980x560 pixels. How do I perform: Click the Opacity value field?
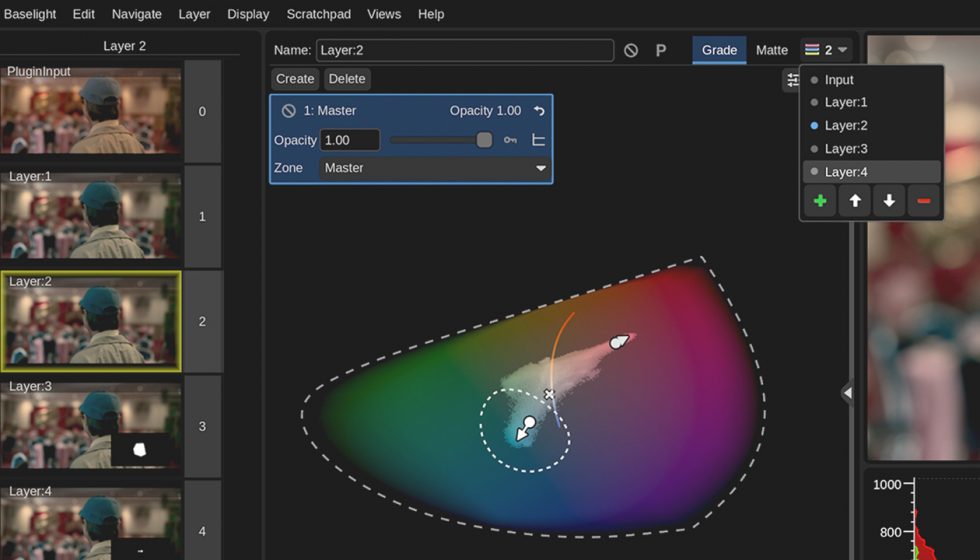coord(349,140)
